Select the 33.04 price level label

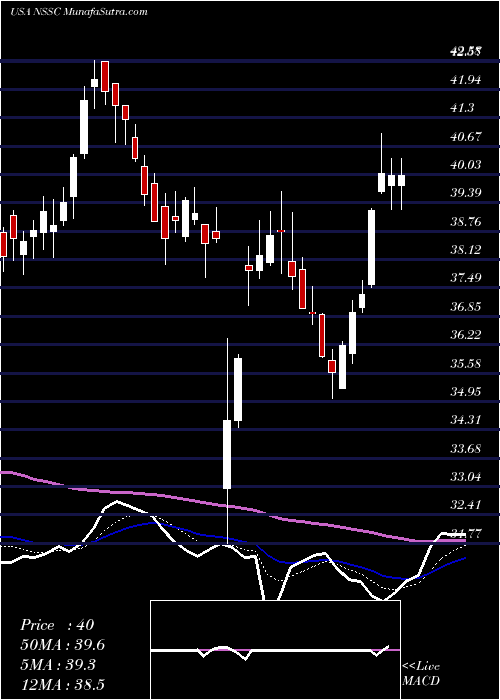(x=466, y=477)
